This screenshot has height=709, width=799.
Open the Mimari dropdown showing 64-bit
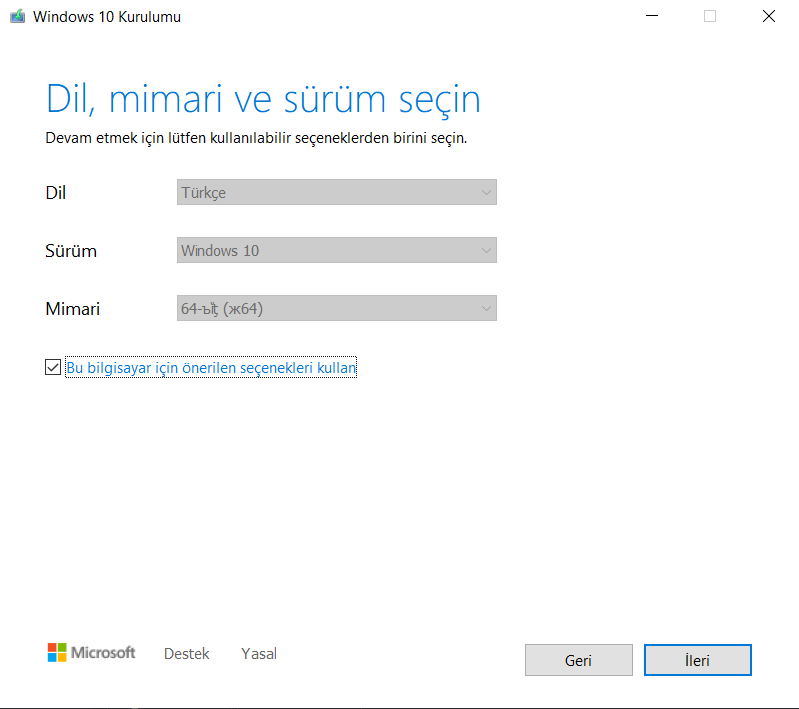337,308
